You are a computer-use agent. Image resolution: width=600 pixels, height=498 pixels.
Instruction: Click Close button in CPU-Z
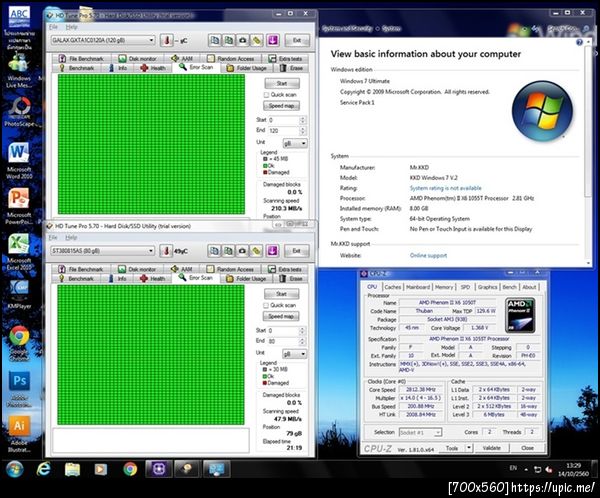527,447
